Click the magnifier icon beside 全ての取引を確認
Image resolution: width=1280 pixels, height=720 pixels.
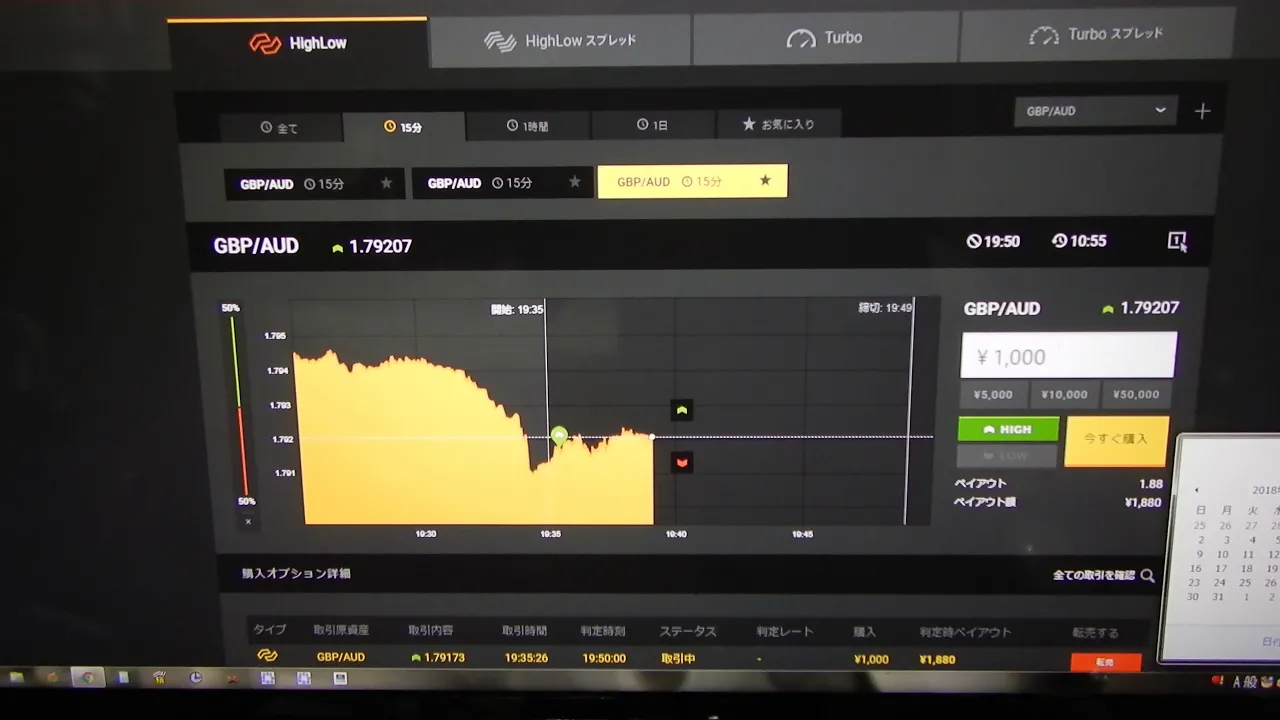click(1147, 575)
